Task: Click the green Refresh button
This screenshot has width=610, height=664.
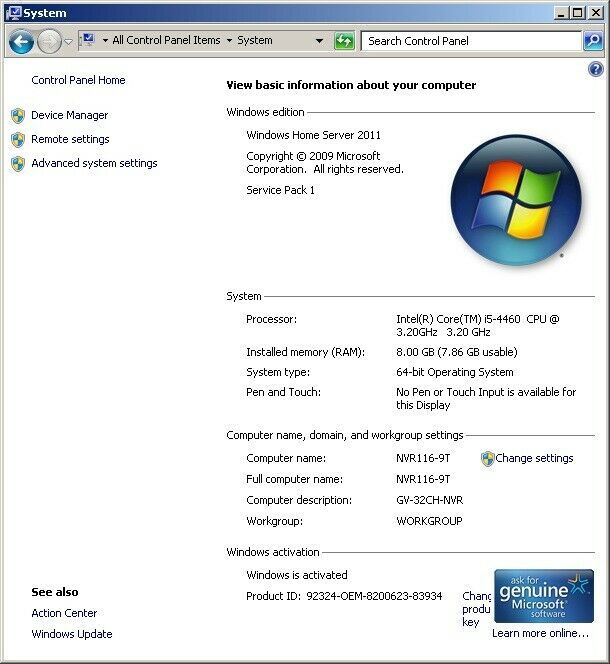Action: 344,41
